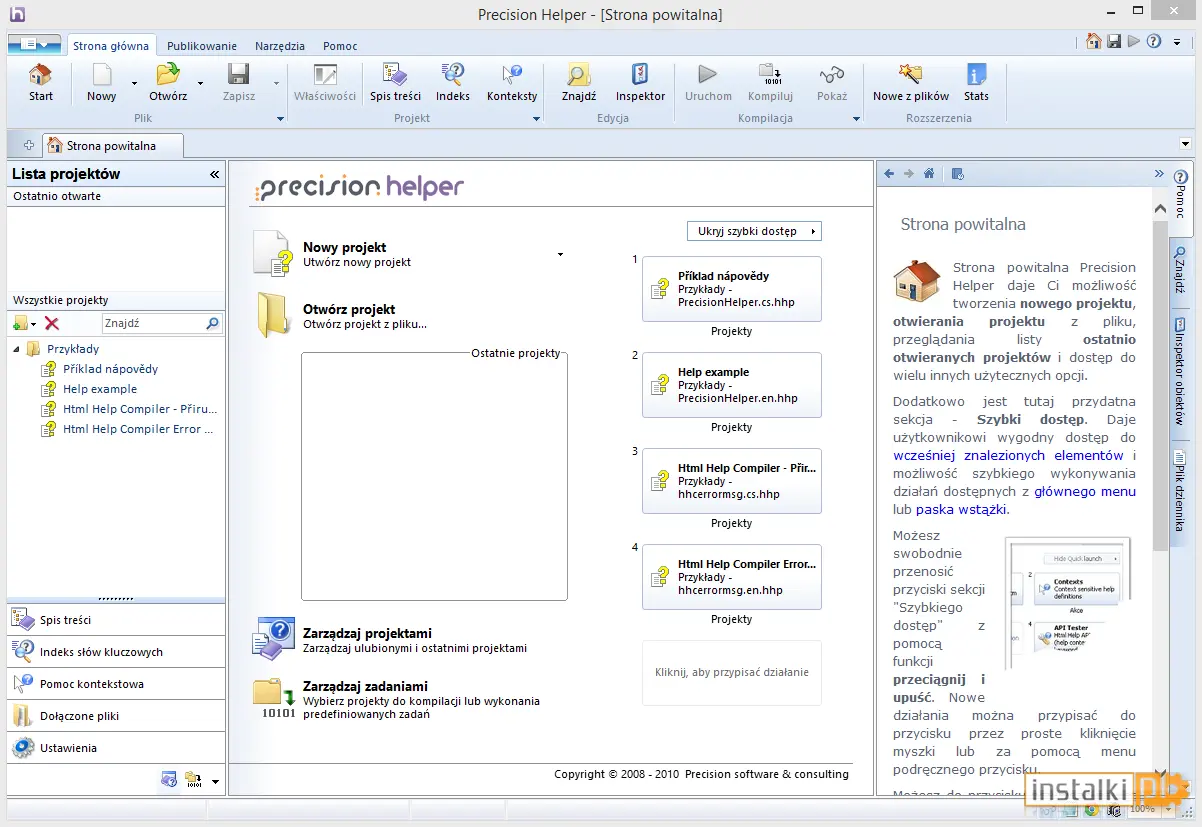Click the Pokaż glasses icon
The width and height of the screenshot is (1202, 827).
[831, 75]
